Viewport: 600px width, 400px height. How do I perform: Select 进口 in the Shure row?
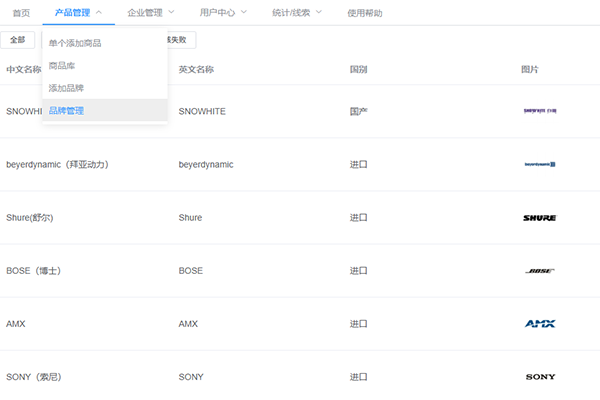pyautogui.click(x=359, y=218)
